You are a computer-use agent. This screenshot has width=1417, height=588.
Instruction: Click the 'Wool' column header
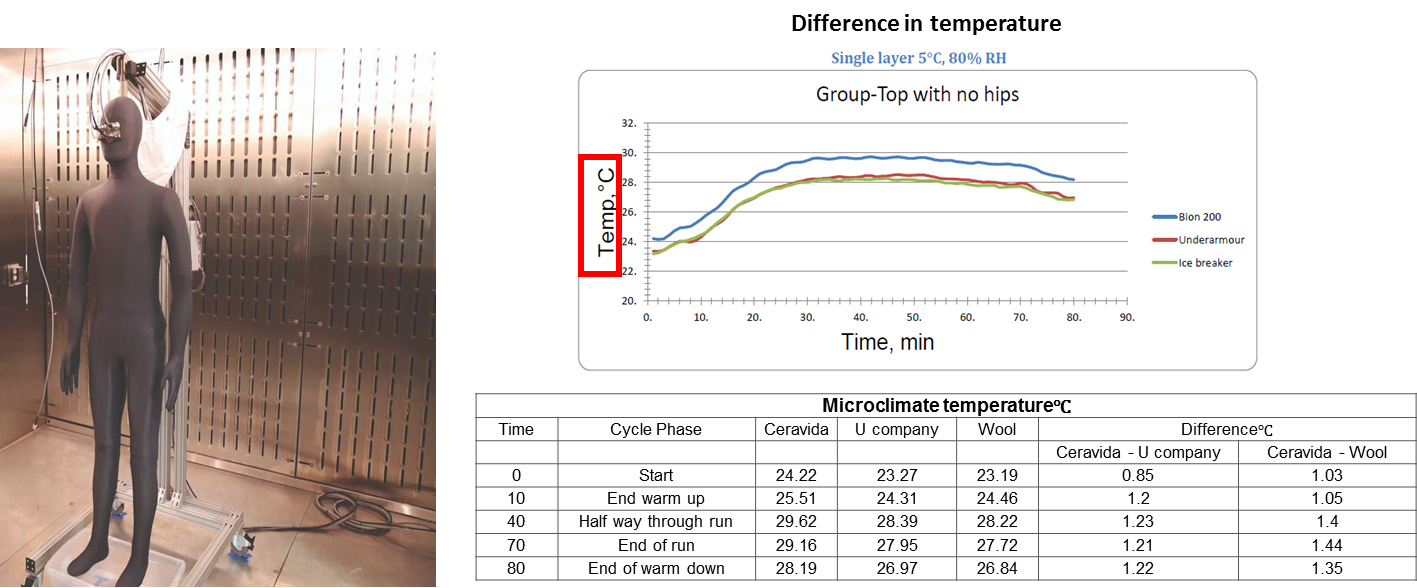tap(997, 429)
